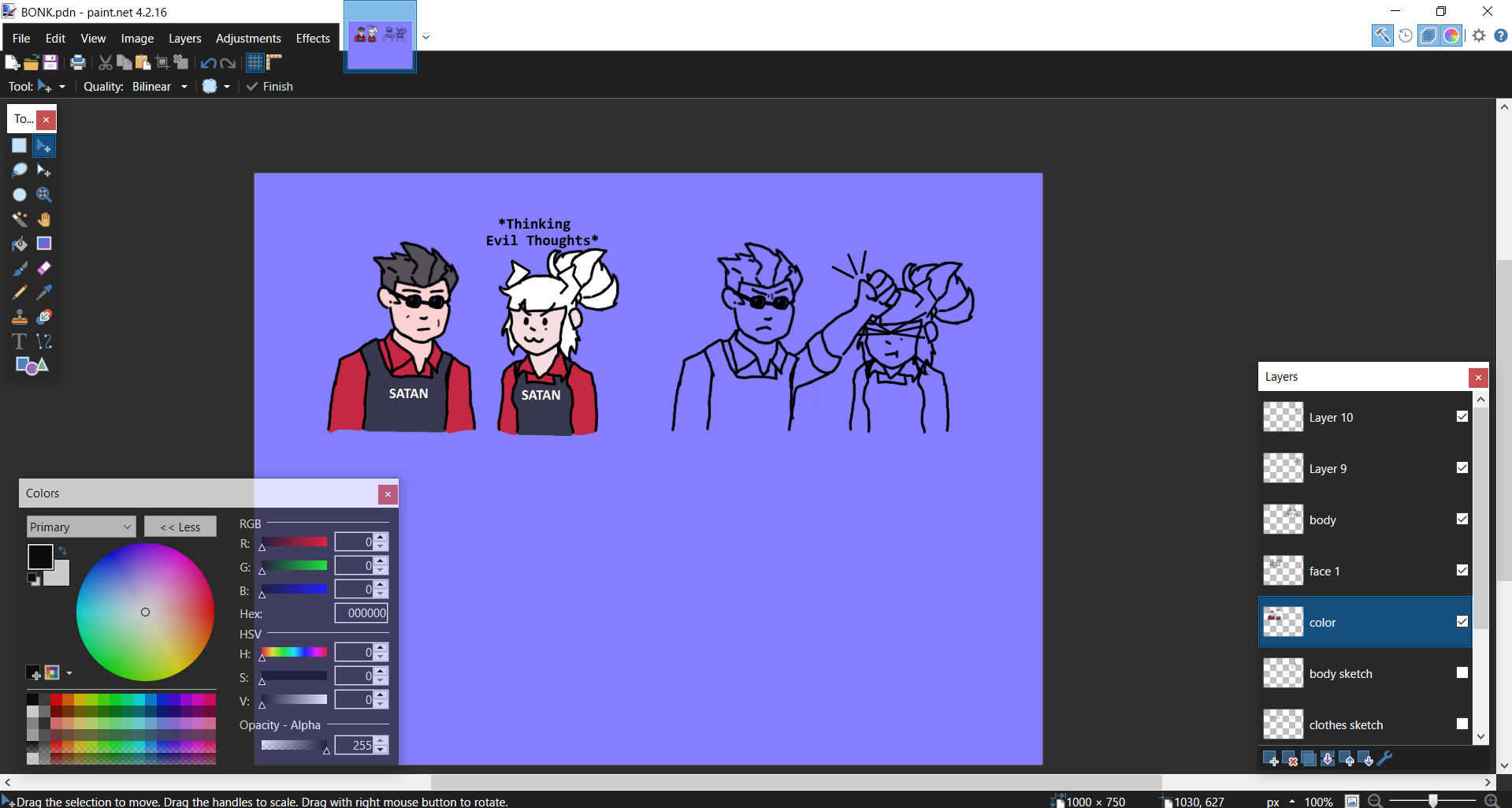Select the Gradient tool
Viewport: 1512px width, 808px height.
[44, 244]
